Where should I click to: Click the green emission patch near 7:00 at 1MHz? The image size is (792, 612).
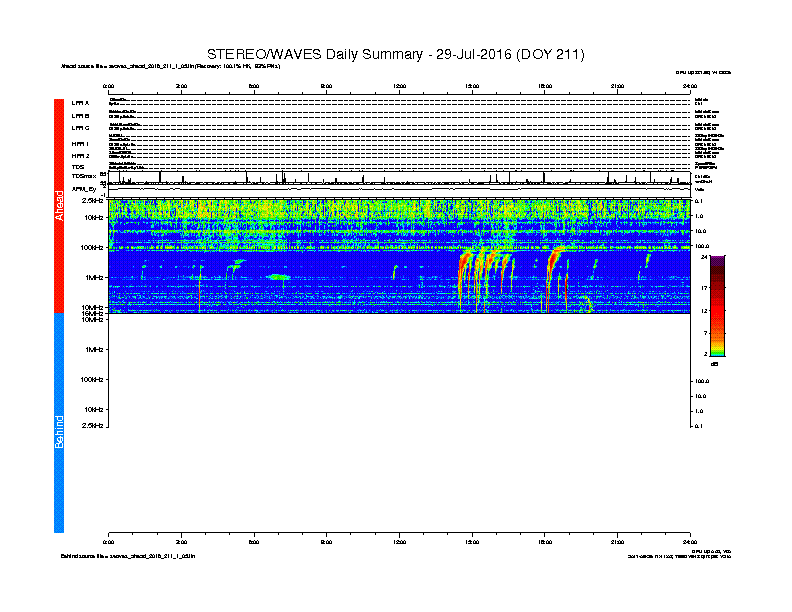(278, 277)
